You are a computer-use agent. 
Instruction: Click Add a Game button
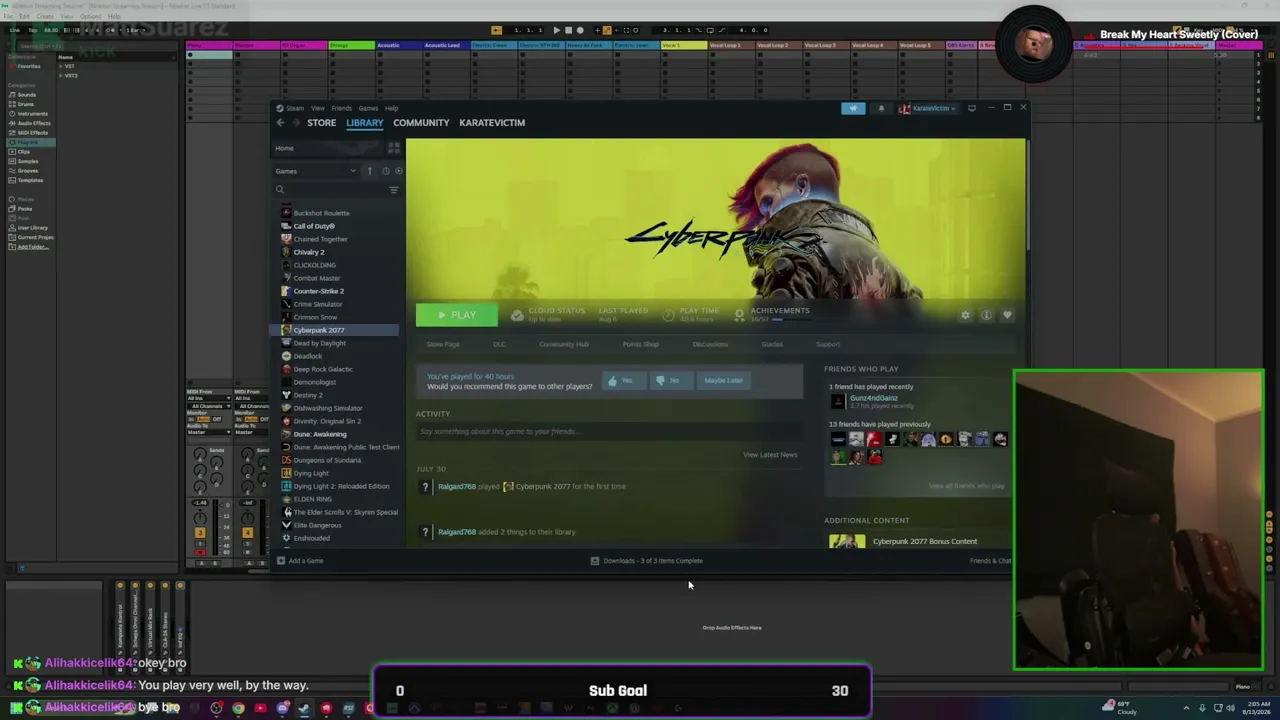[x=300, y=561]
